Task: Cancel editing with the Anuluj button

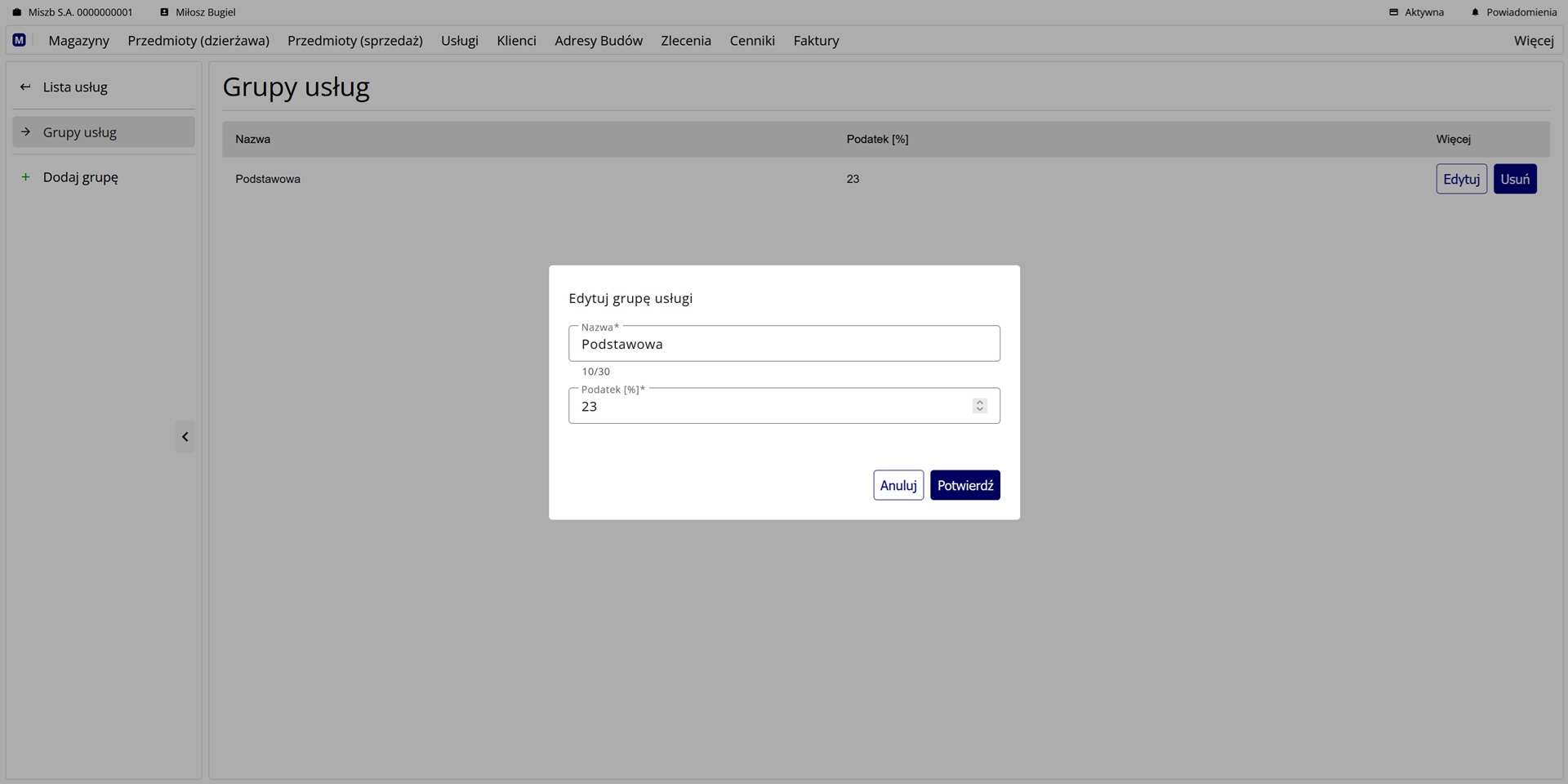Action: click(x=898, y=485)
